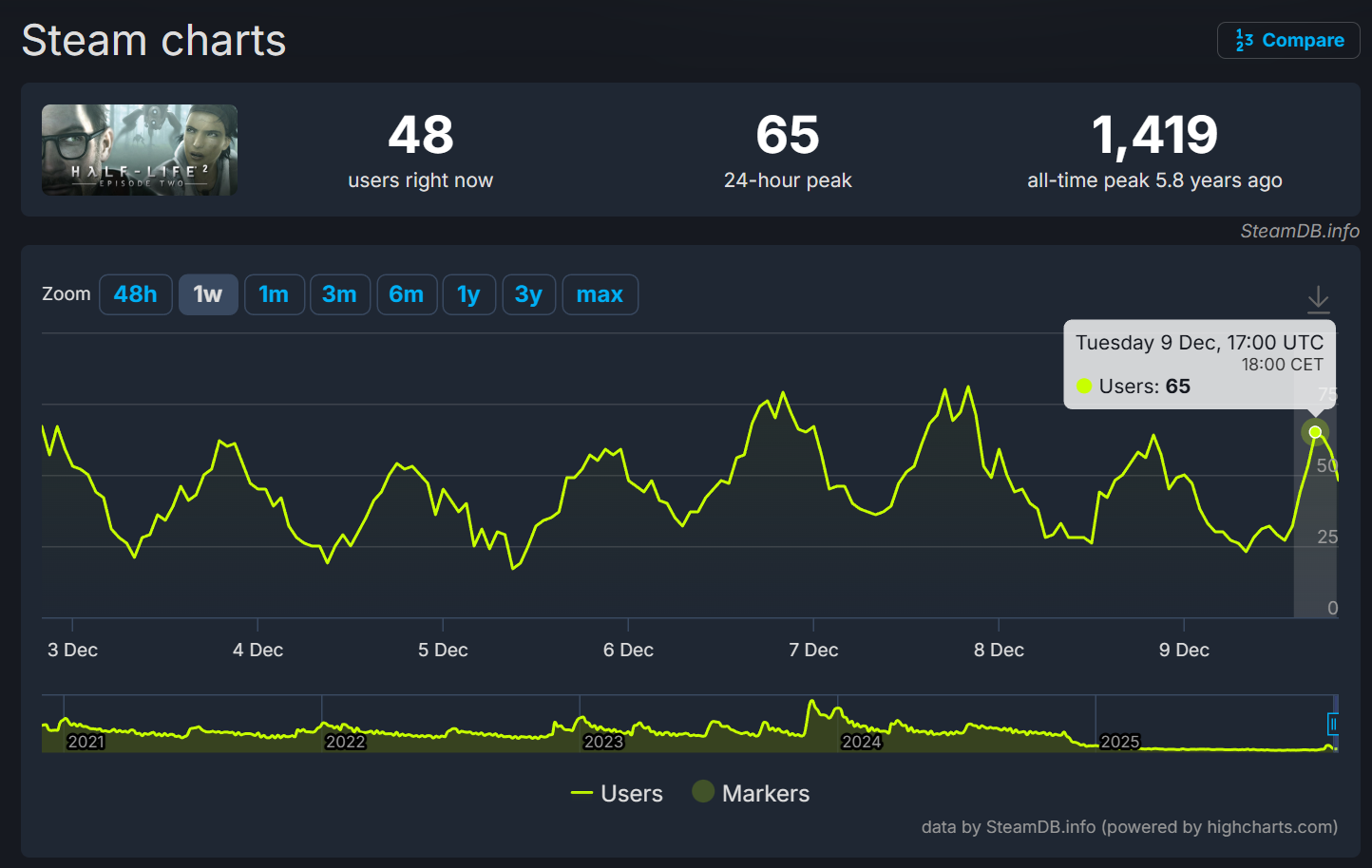Set chart zoom to 1y
This screenshot has height=868, width=1372.
coord(468,294)
